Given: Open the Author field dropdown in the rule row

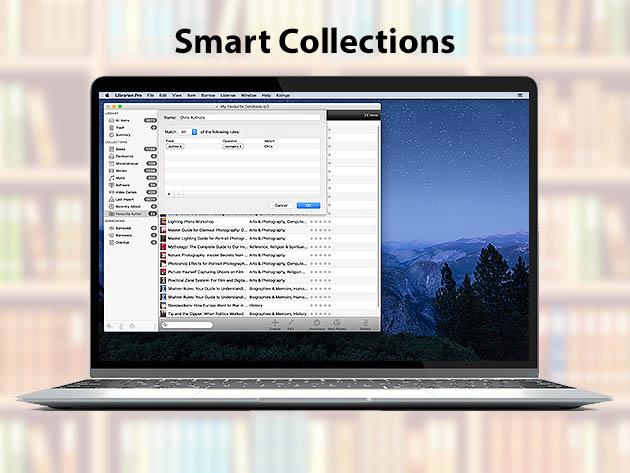Looking at the screenshot, I should click(175, 147).
